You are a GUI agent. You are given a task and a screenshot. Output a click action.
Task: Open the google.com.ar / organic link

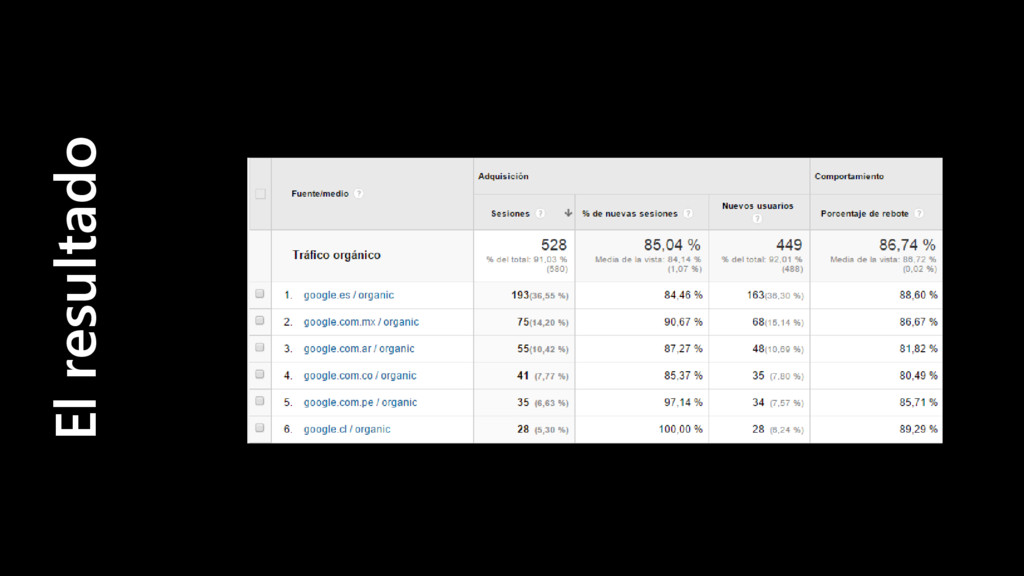(359, 349)
